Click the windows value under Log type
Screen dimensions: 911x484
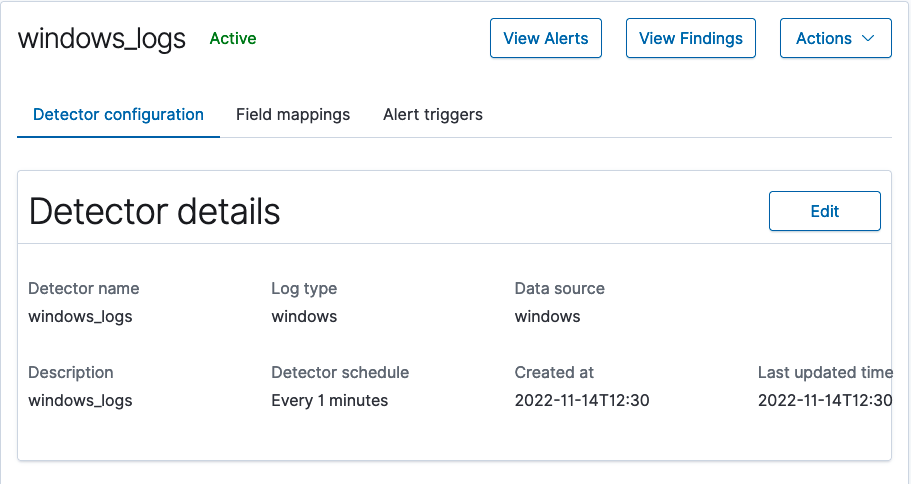coord(304,316)
